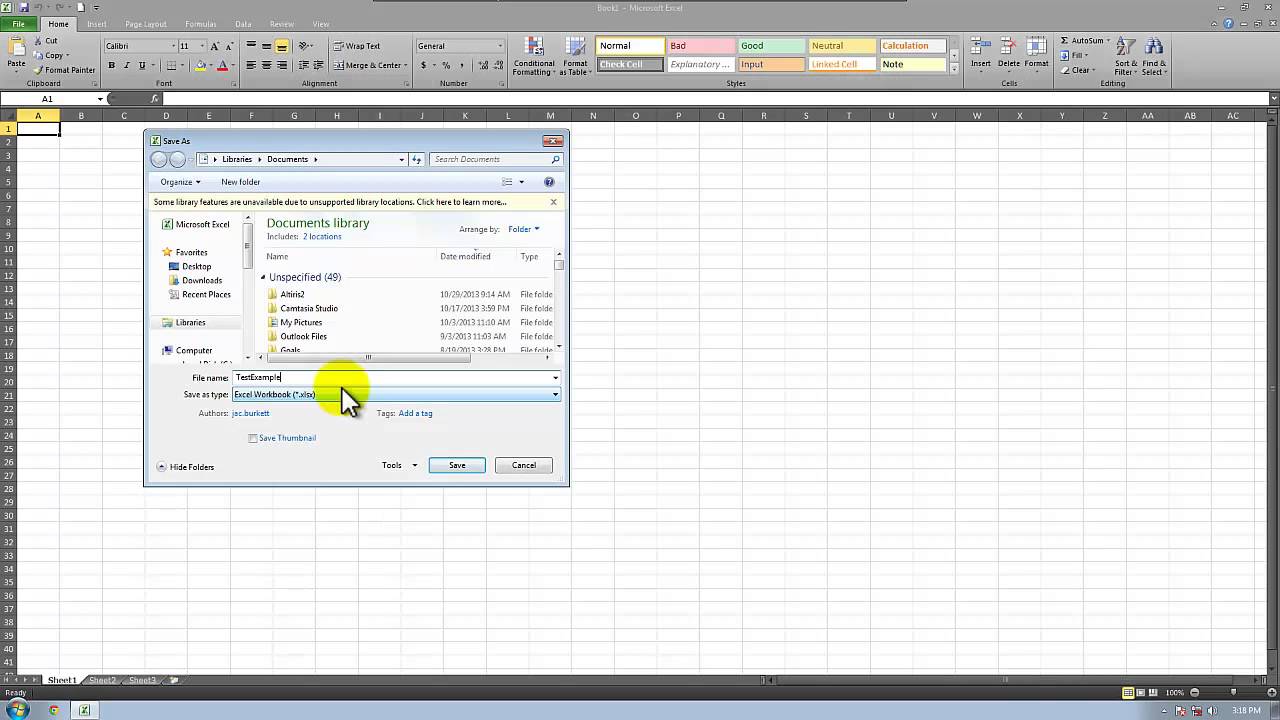The width and height of the screenshot is (1280, 720).
Task: Click the Add a tag link
Action: click(415, 413)
